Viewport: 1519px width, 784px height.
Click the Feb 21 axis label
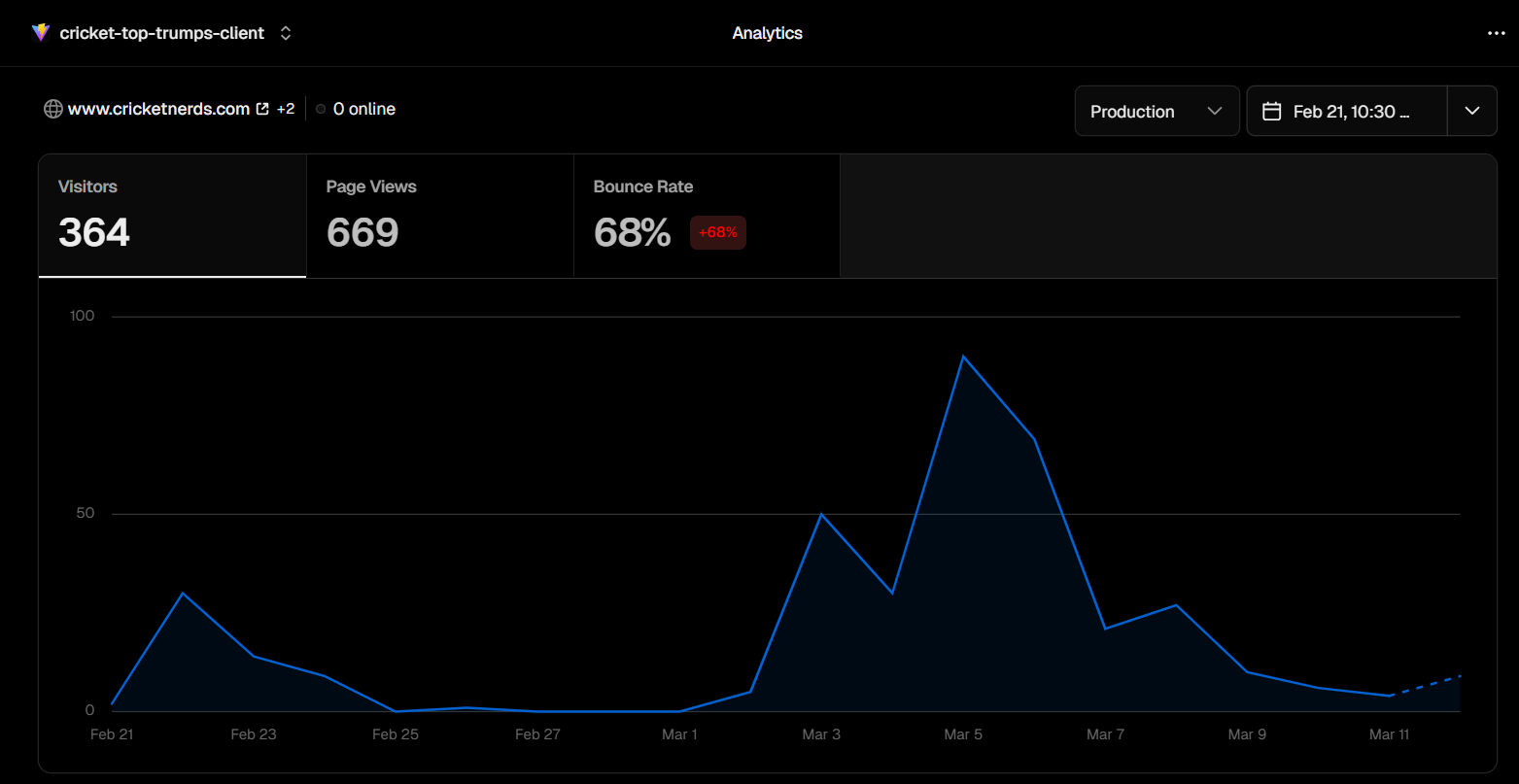coord(112,734)
